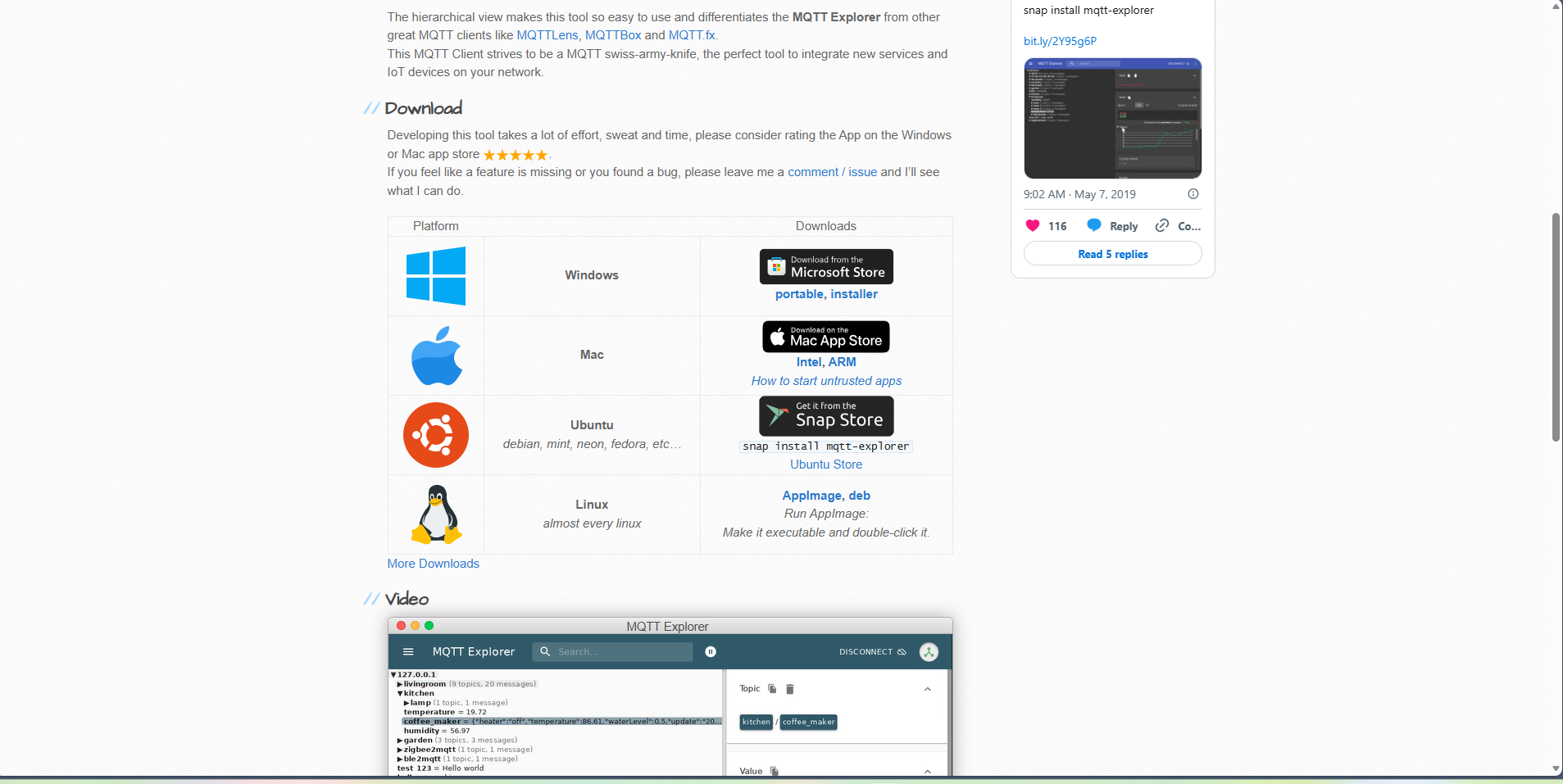Click the coffee_maker breadcrumb chip
The width and height of the screenshot is (1563, 784).
(809, 722)
